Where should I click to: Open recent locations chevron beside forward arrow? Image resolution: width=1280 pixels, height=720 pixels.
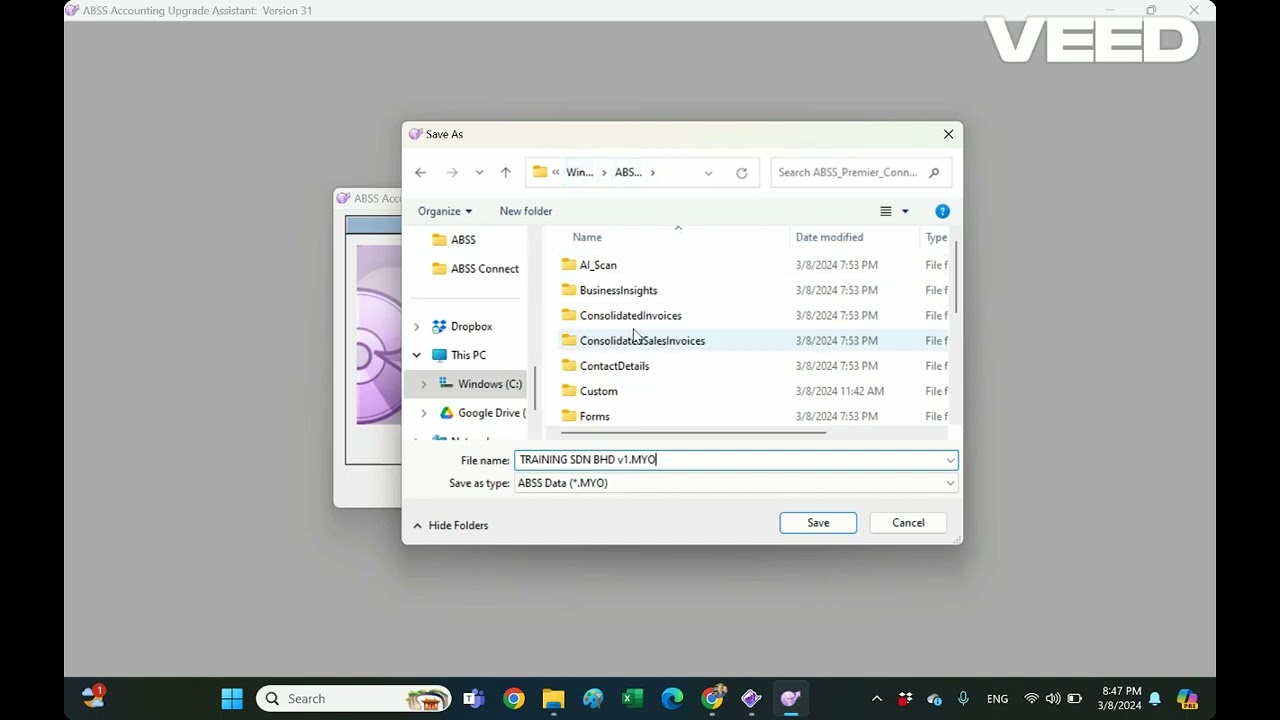(x=479, y=172)
